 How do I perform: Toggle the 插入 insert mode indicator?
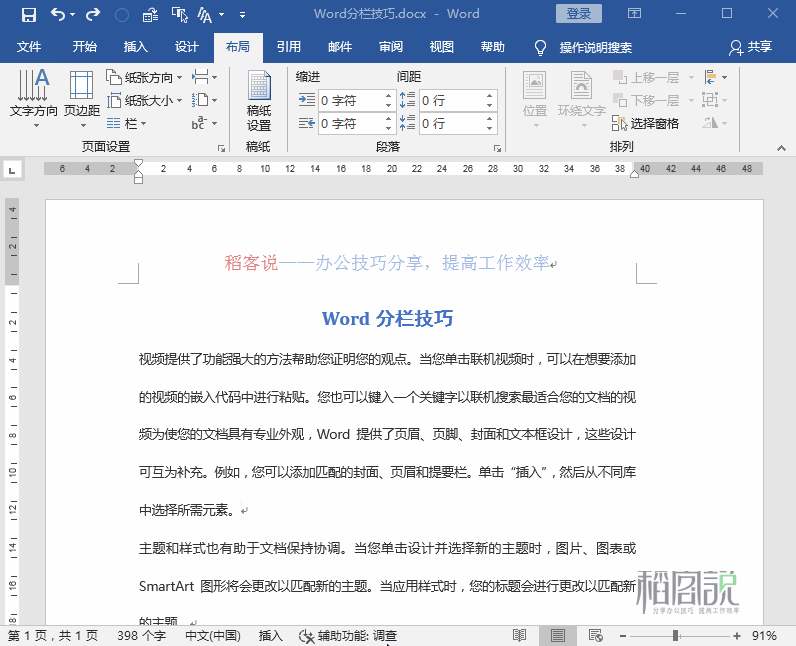270,636
